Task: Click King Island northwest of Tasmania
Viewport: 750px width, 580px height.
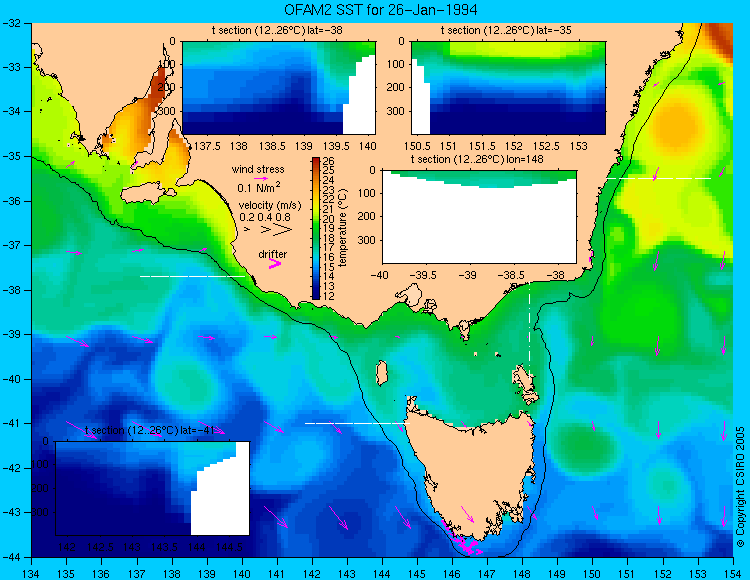Action: 381,373
